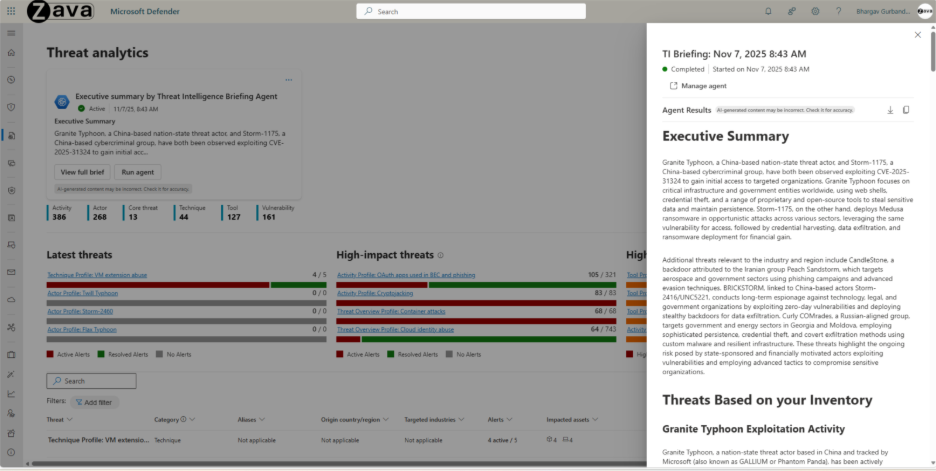This screenshot has height=471, width=936.
Task: Open the line chart reports icon in the sidebar
Action: [x=11, y=393]
